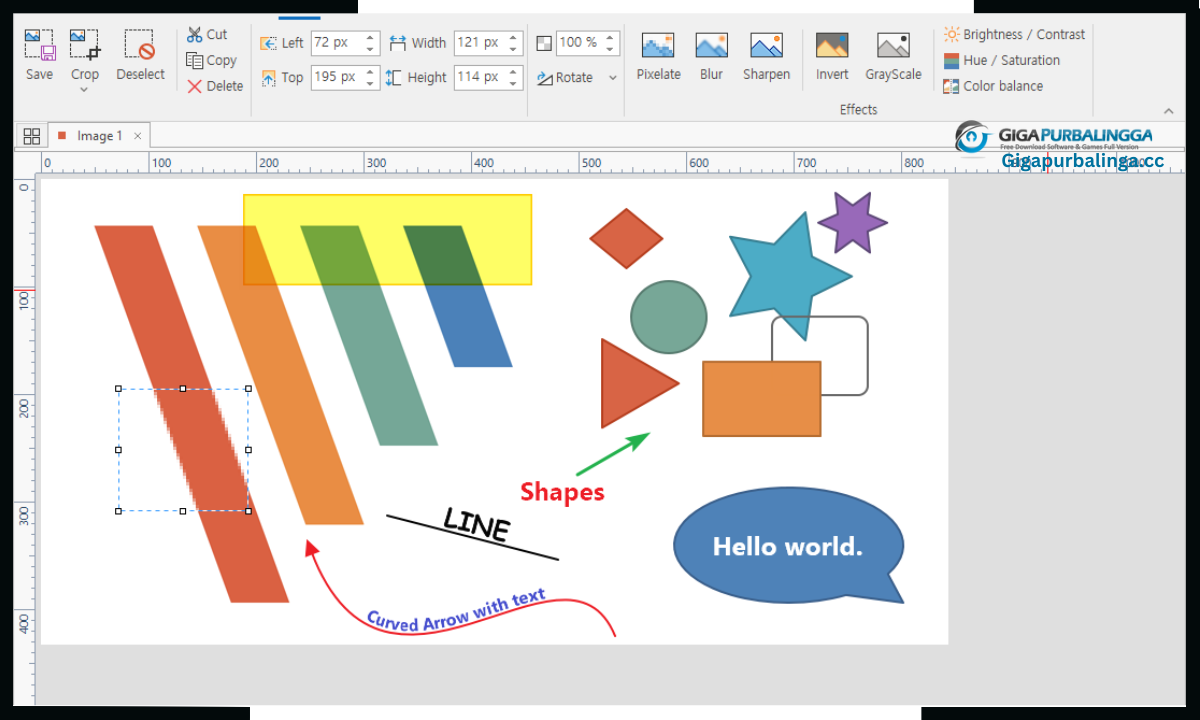The height and width of the screenshot is (720, 1200).
Task: Decrease the scale percent with down arrow
Action: (x=612, y=49)
